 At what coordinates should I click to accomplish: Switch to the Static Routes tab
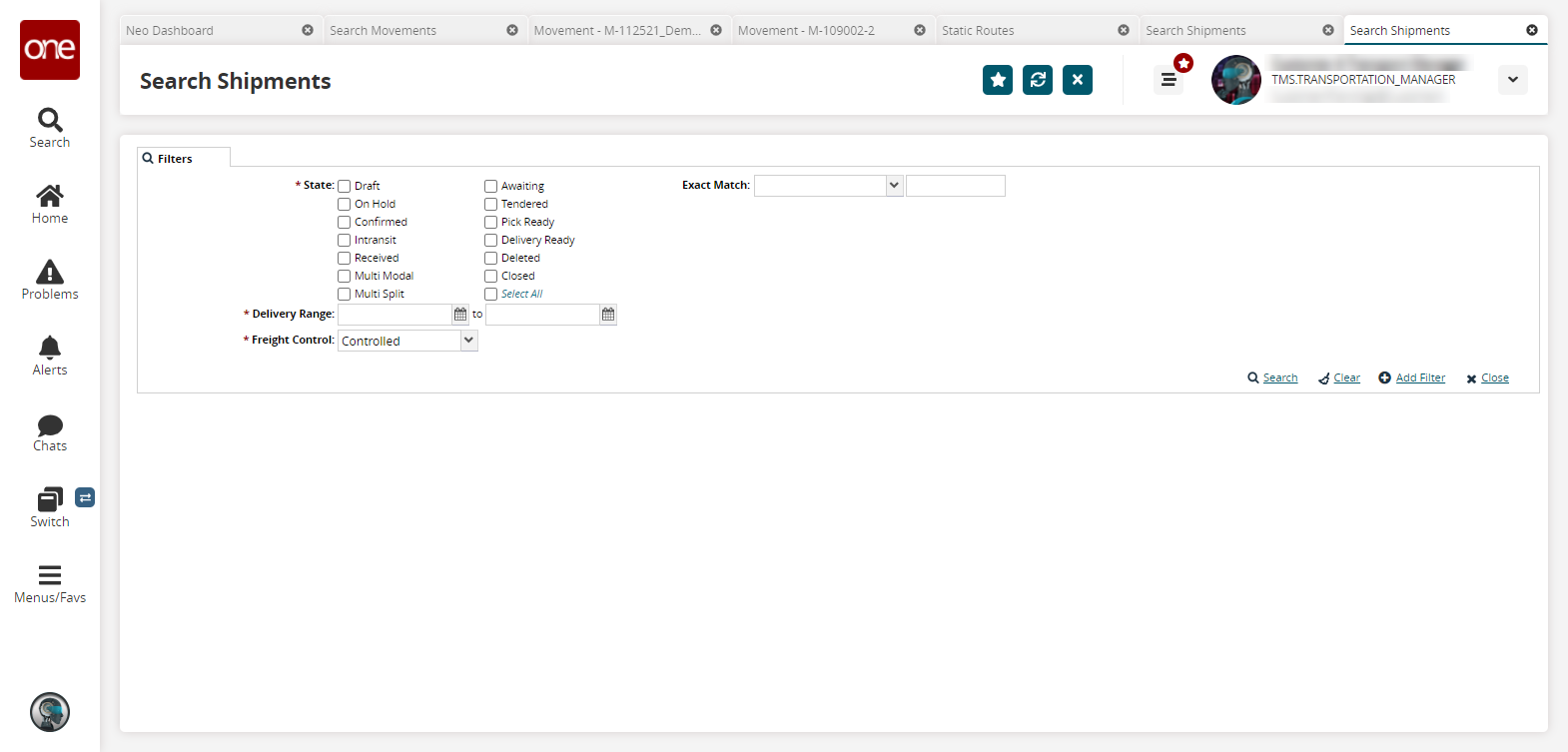coord(978,31)
